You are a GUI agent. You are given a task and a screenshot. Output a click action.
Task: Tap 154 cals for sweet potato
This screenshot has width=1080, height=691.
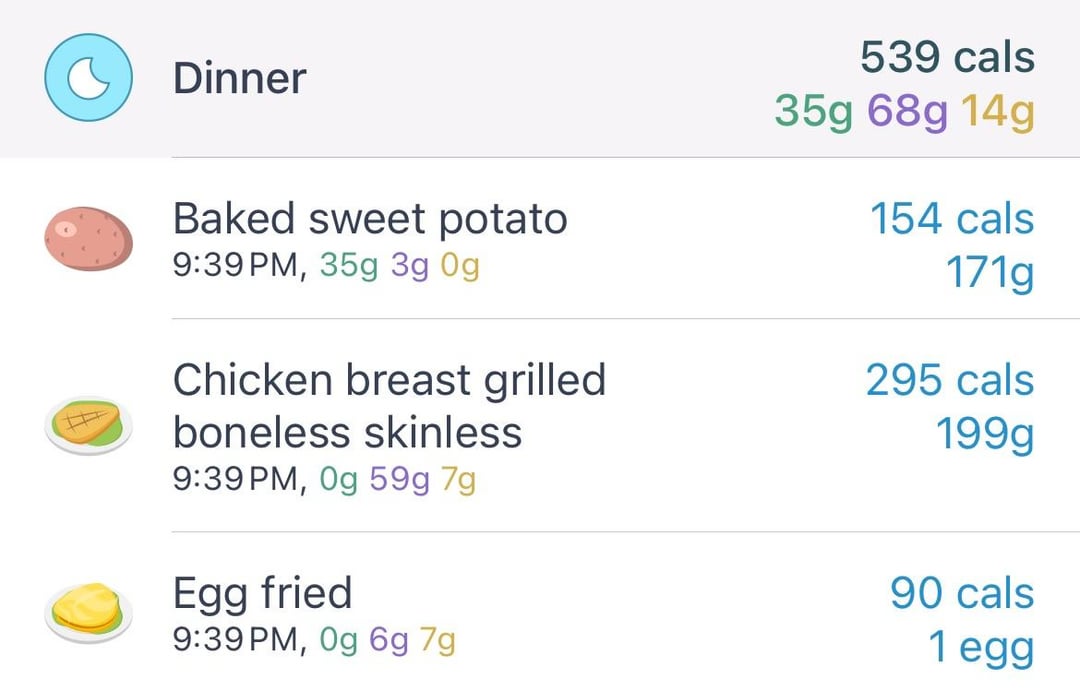coord(952,219)
